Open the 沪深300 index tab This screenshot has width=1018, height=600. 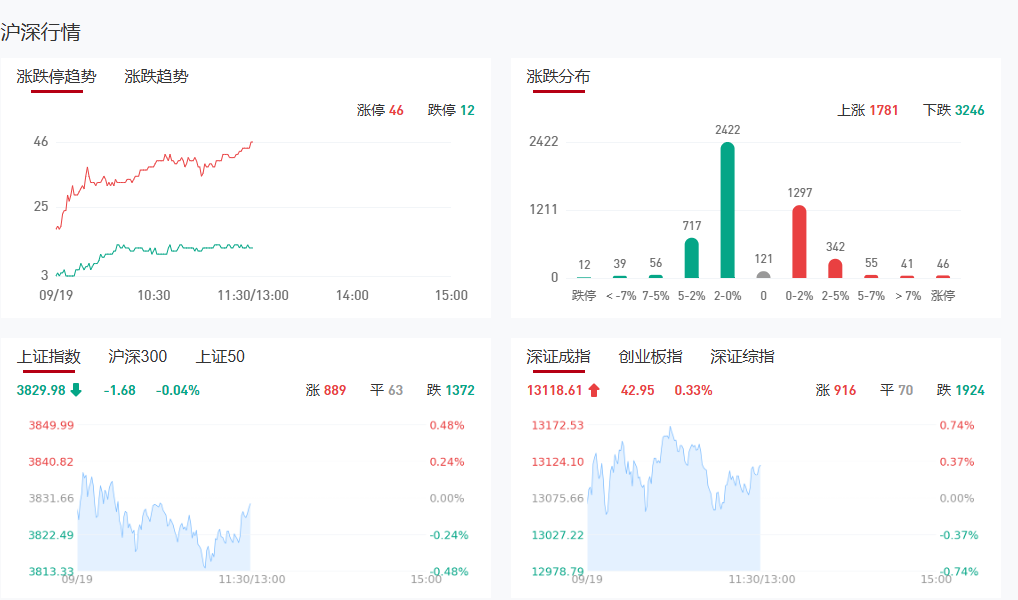138,356
